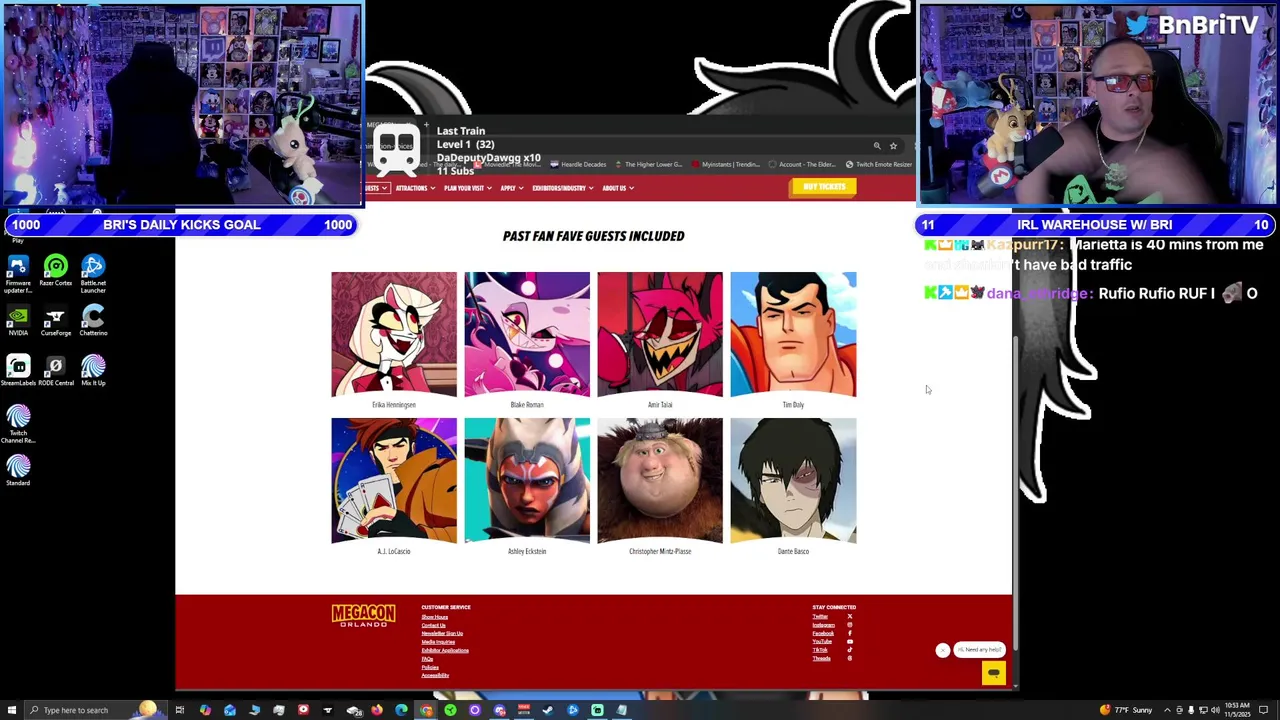Screen dimensions: 1280x720
Task: Open the Mix It Up desktop icon
Action: pos(93,370)
